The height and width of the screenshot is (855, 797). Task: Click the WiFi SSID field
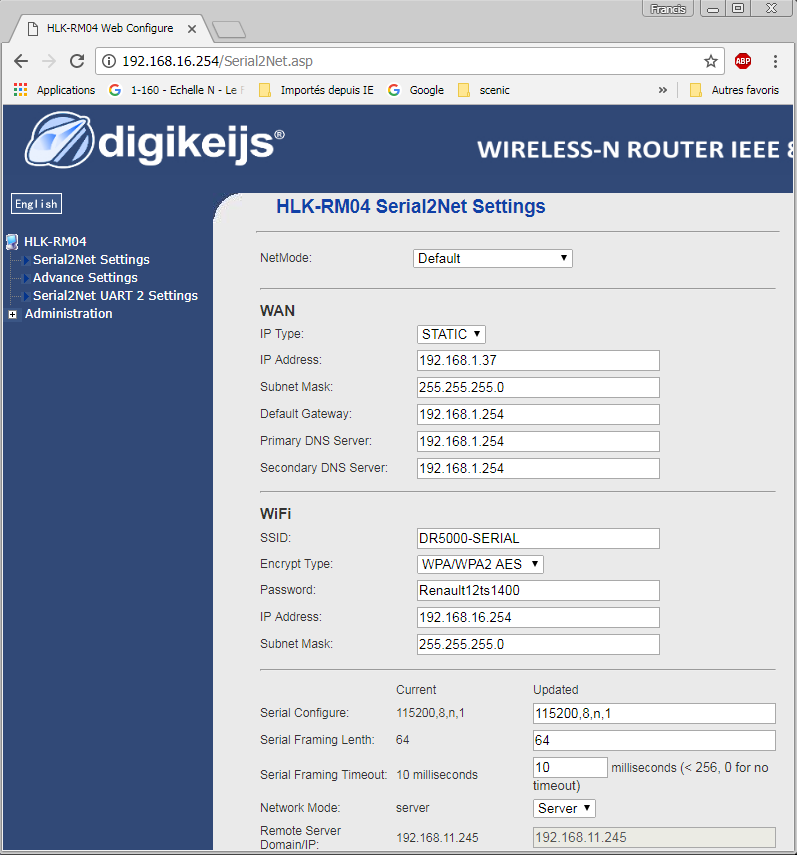(538, 539)
